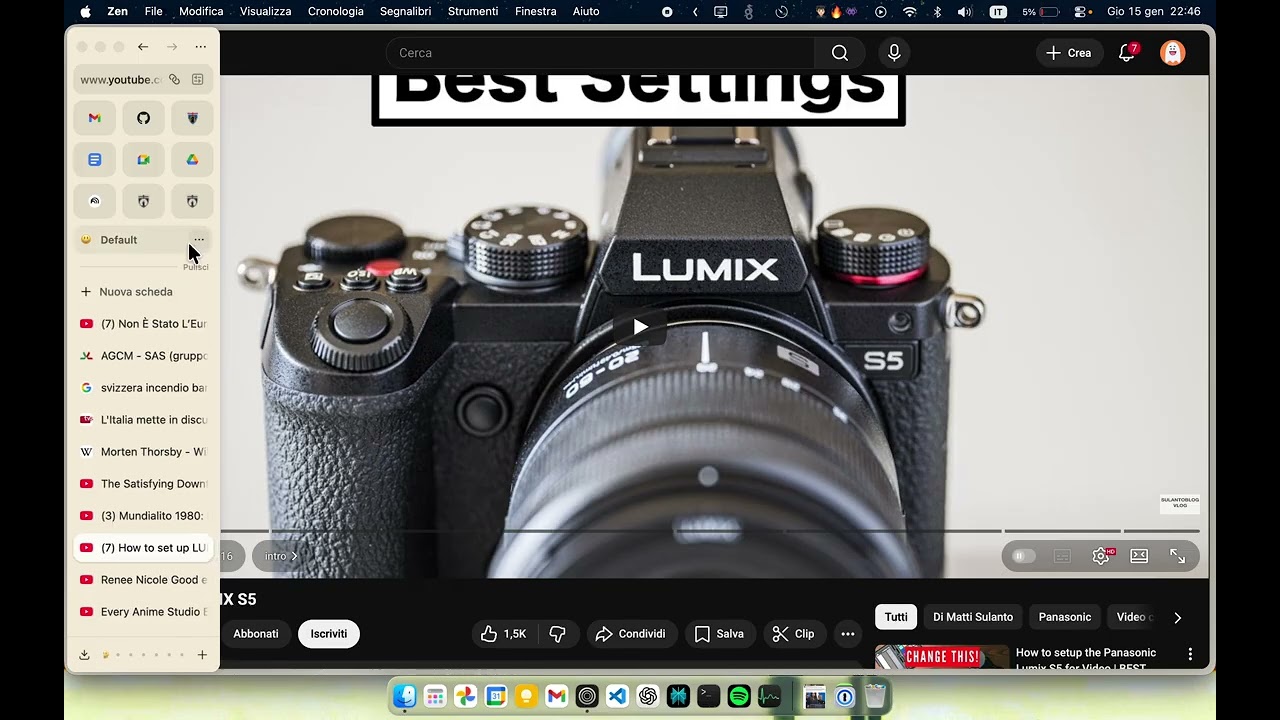Open ChatGPT from the Dock

tap(648, 696)
